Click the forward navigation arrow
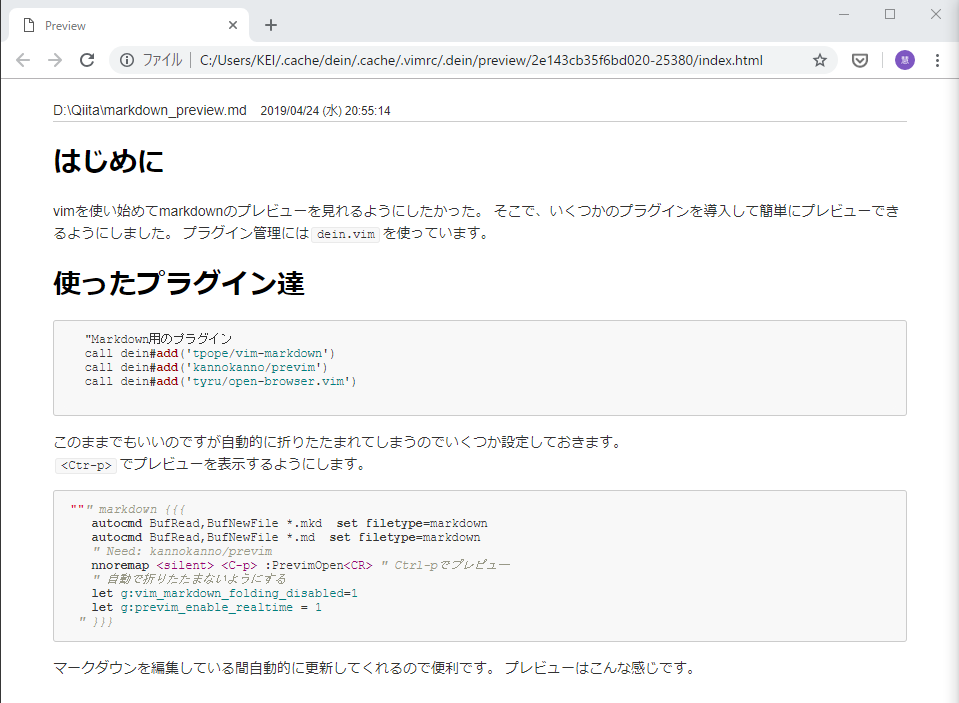The image size is (959, 703). [55, 60]
